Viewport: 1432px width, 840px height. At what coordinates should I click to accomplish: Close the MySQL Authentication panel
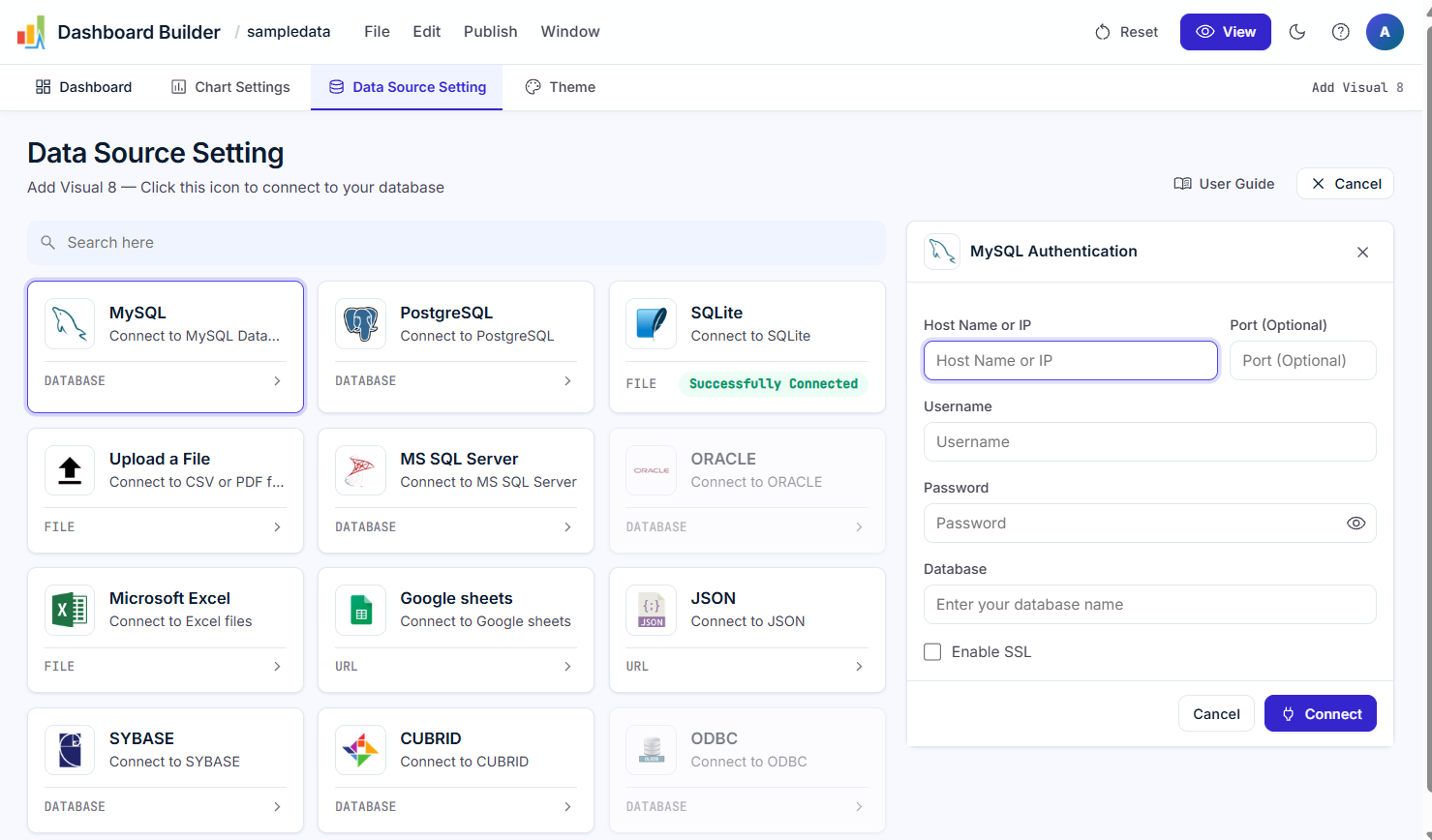coord(1362,252)
